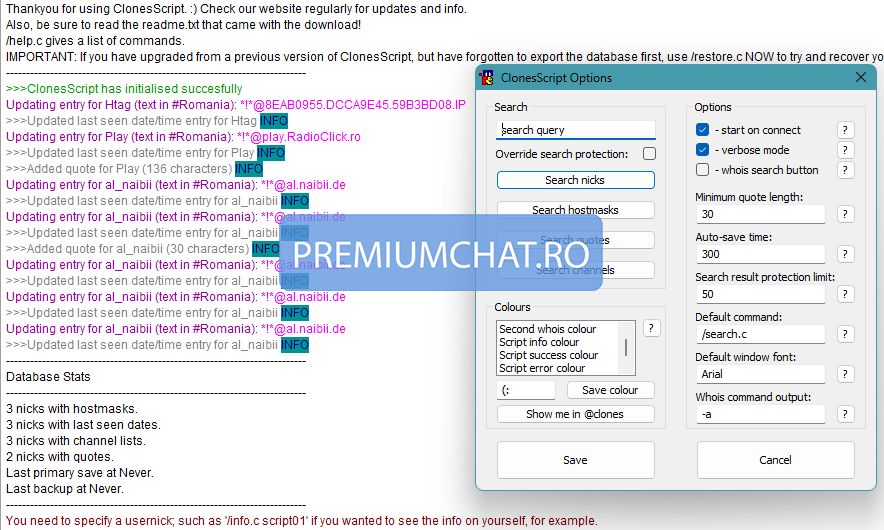The width and height of the screenshot is (884, 530).
Task: Edit the Search result protection limit field
Action: (761, 294)
